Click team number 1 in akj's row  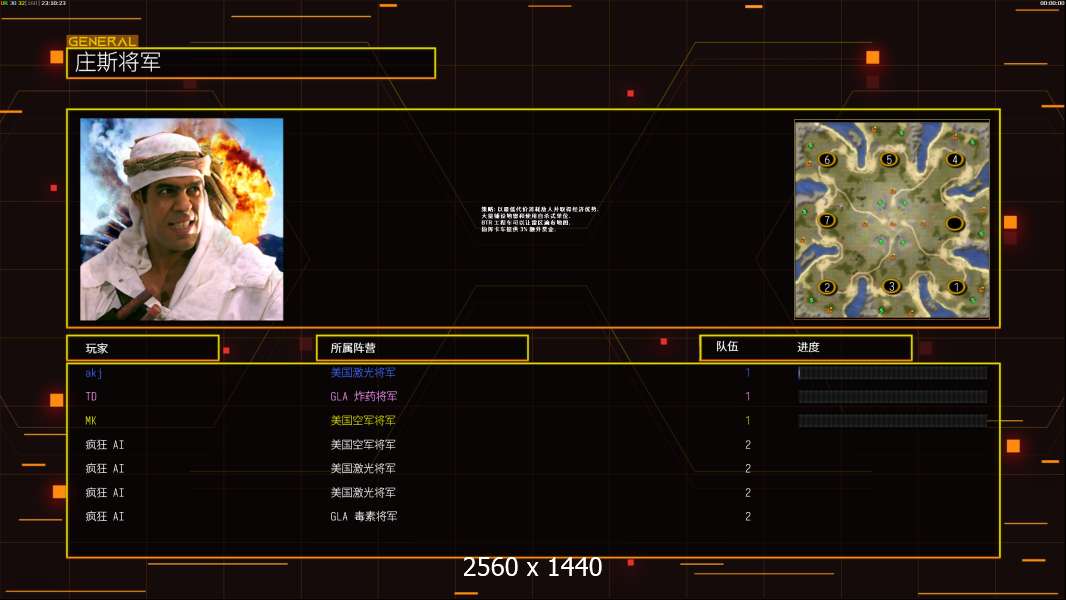[748, 372]
